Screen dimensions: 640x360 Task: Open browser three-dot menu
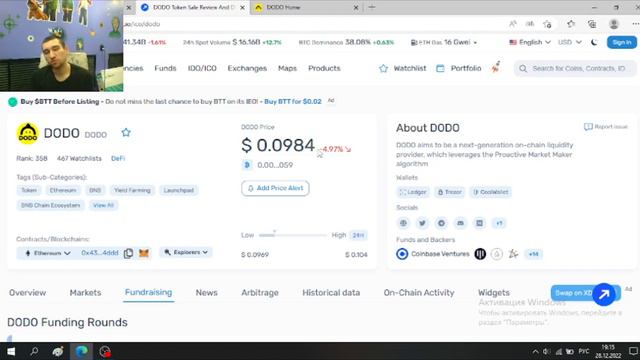tap(635, 24)
